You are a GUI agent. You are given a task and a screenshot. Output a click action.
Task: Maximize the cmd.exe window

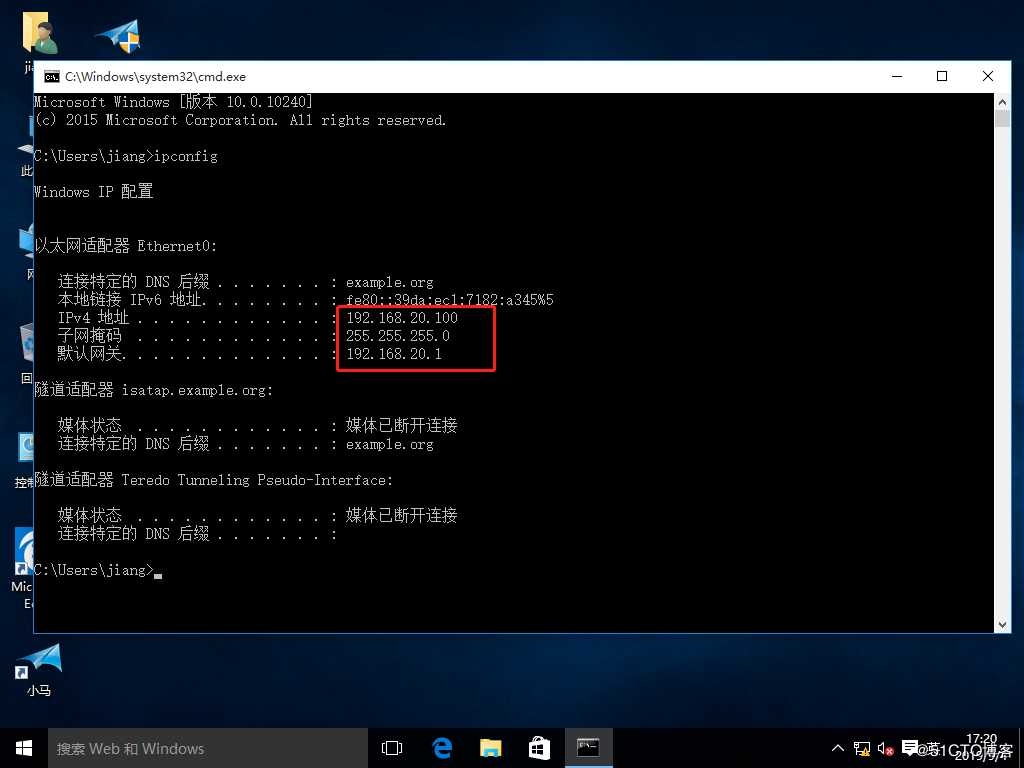coord(942,76)
